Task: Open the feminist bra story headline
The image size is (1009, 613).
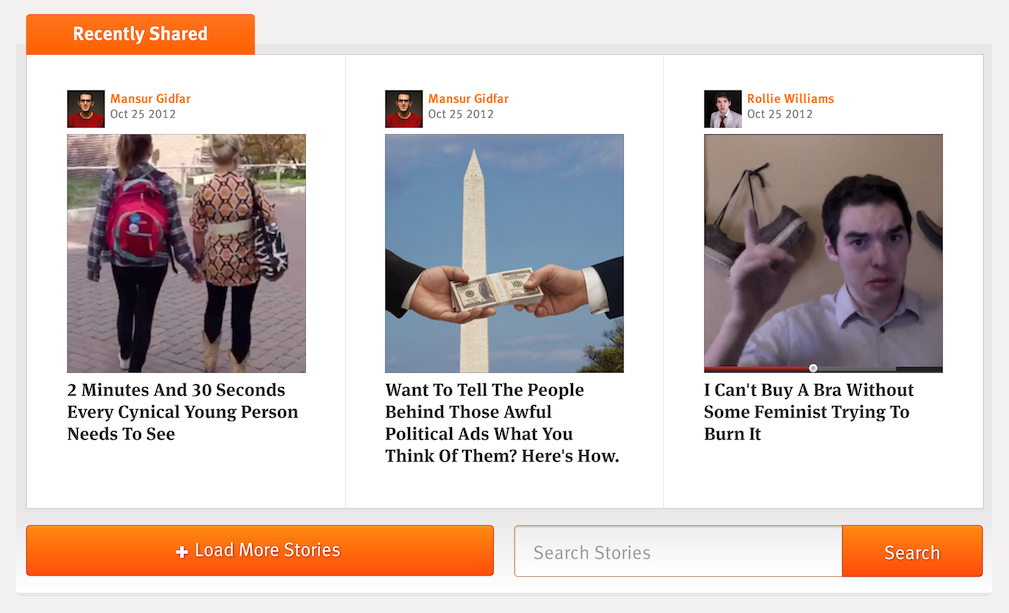Action: pos(806,412)
